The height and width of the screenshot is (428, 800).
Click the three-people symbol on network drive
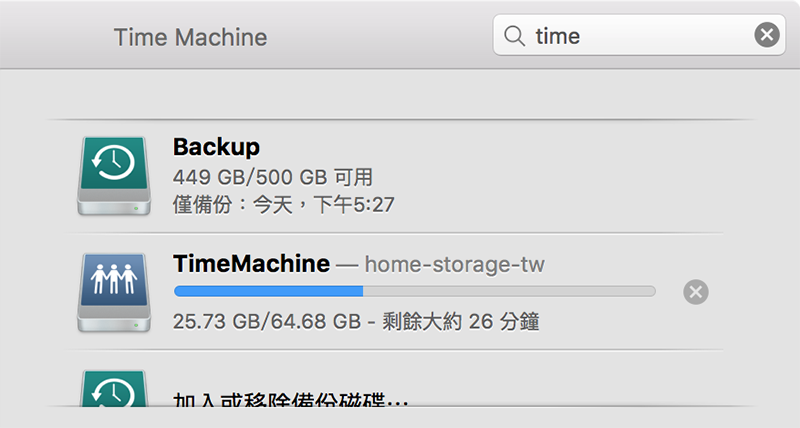(x=114, y=279)
